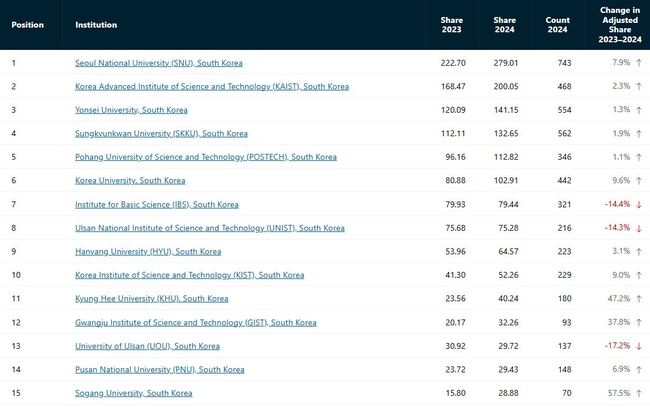Select the Position column header
Image resolution: width=650 pixels, height=407 pixels.
pos(27,25)
